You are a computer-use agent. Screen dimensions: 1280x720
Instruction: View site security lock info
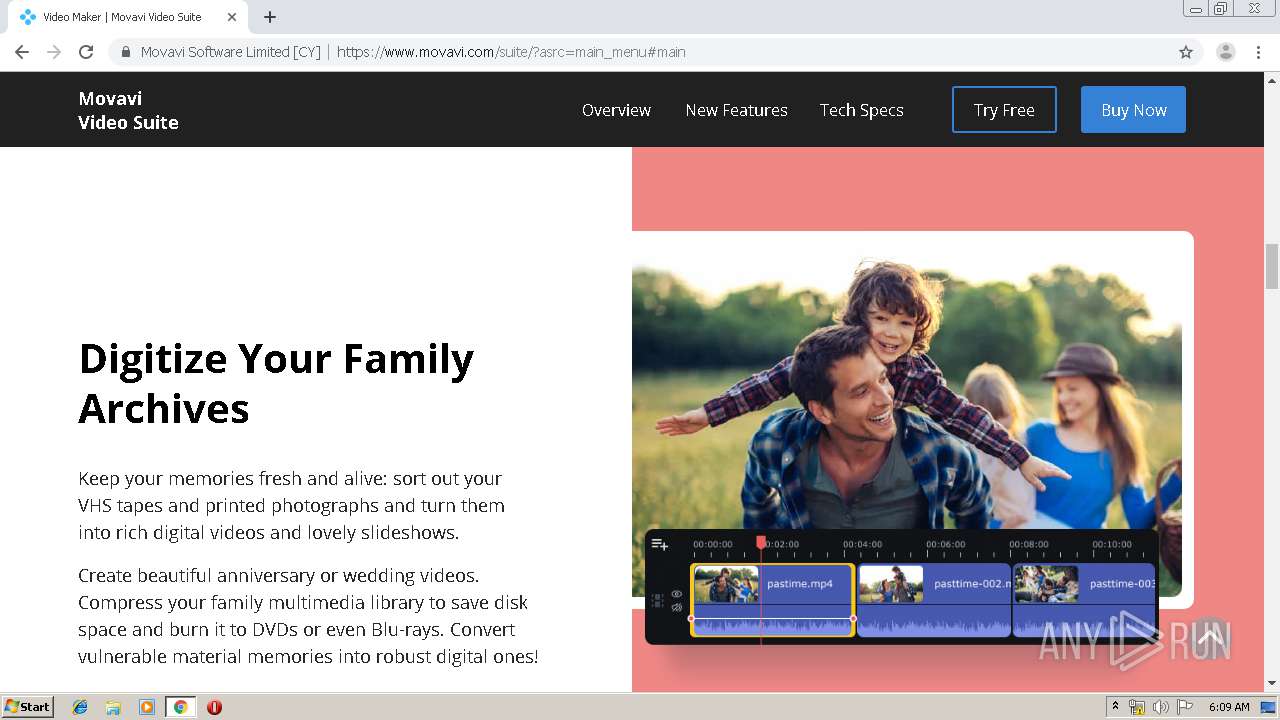click(x=125, y=52)
